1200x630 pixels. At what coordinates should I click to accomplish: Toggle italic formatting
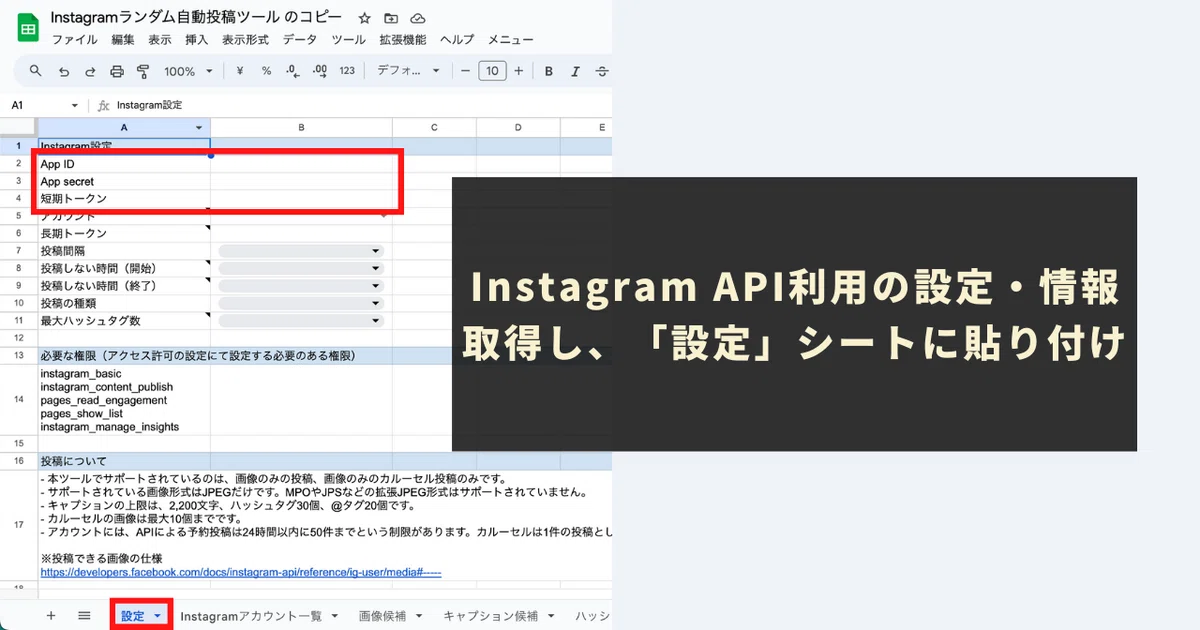pos(575,71)
